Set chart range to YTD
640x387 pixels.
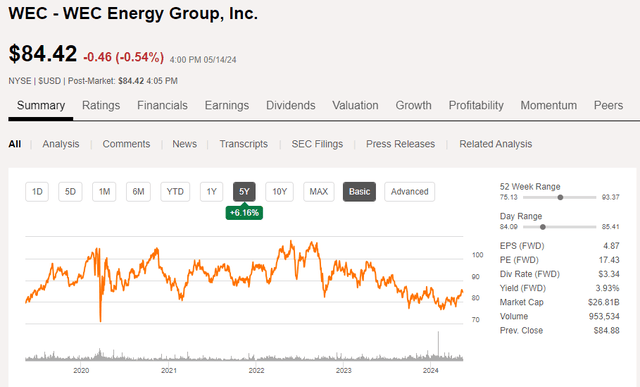(x=175, y=191)
